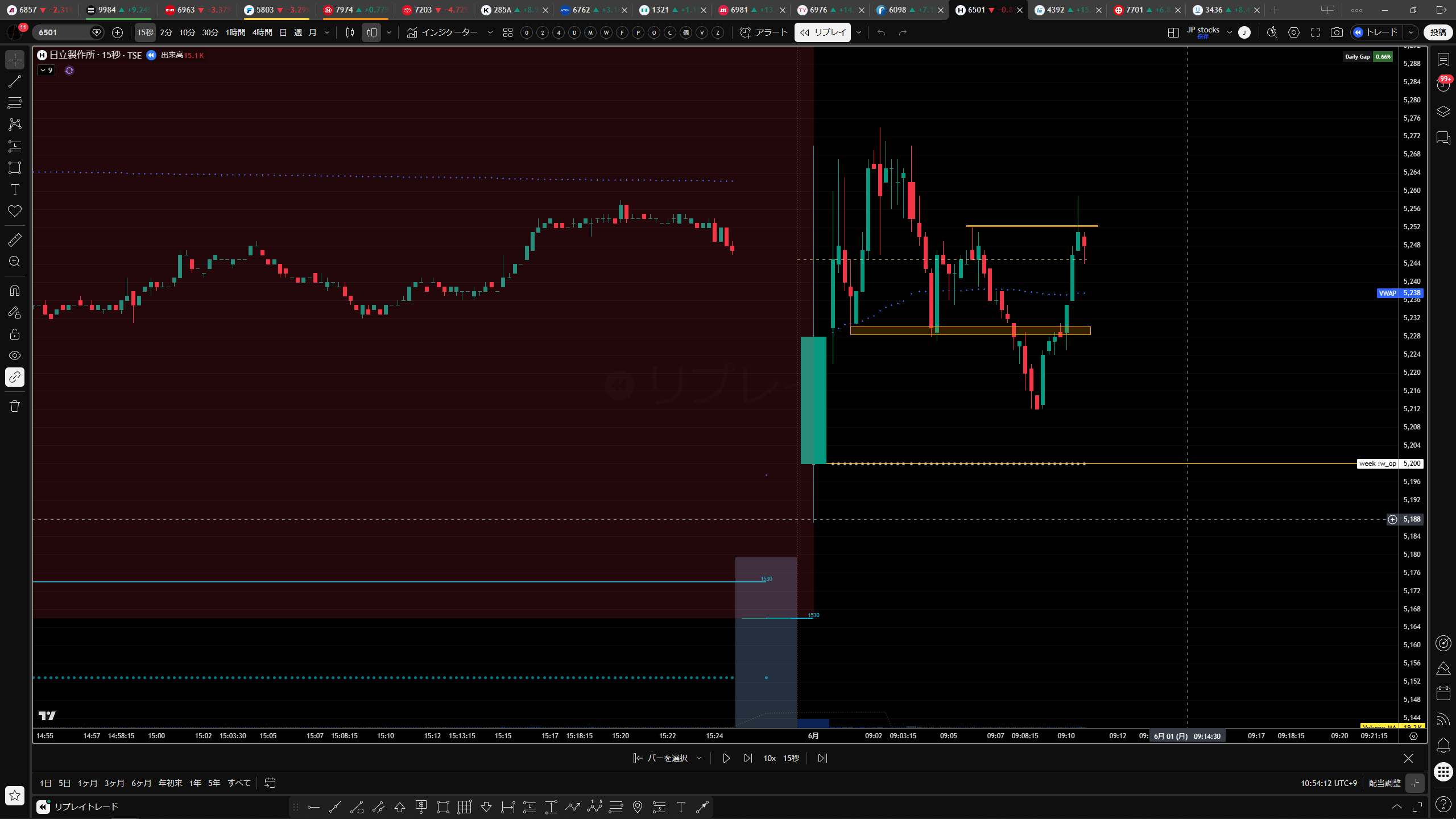Open chart settings hexagon icon
The width and height of the screenshot is (1456, 819).
[1294, 32]
